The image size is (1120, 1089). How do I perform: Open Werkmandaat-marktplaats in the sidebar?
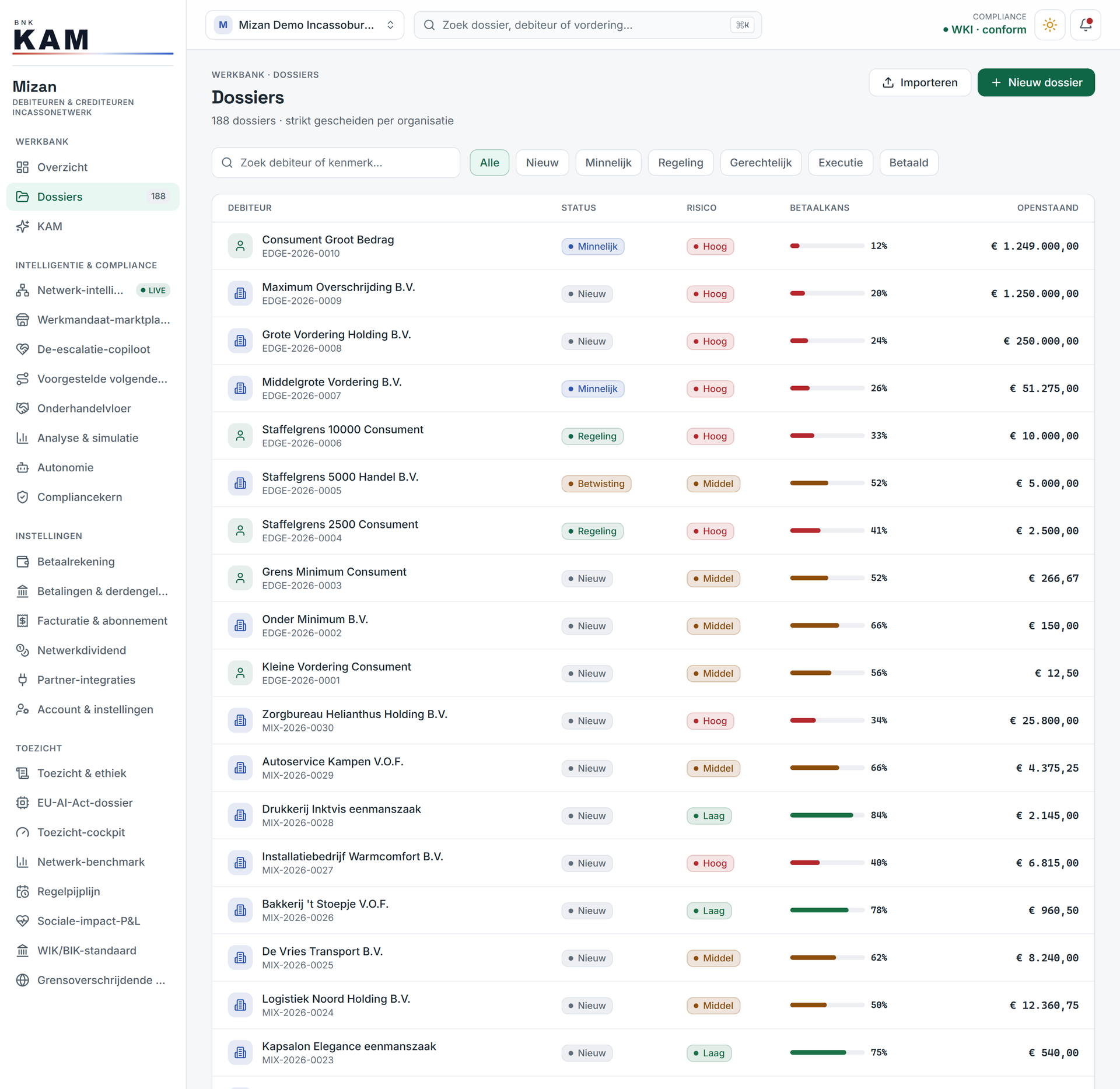coord(93,320)
